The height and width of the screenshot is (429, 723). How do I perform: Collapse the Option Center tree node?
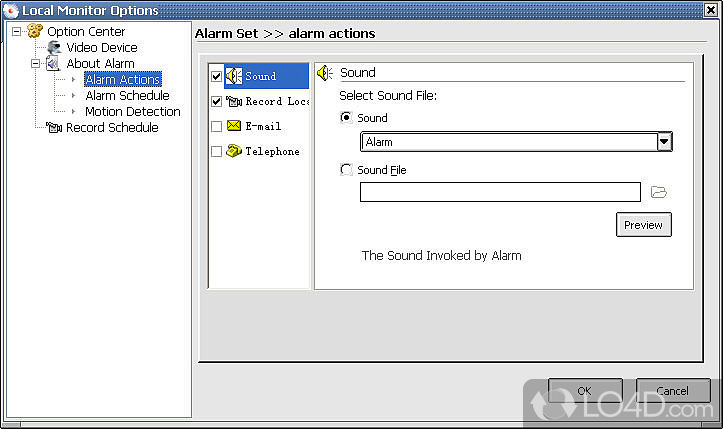[x=17, y=31]
